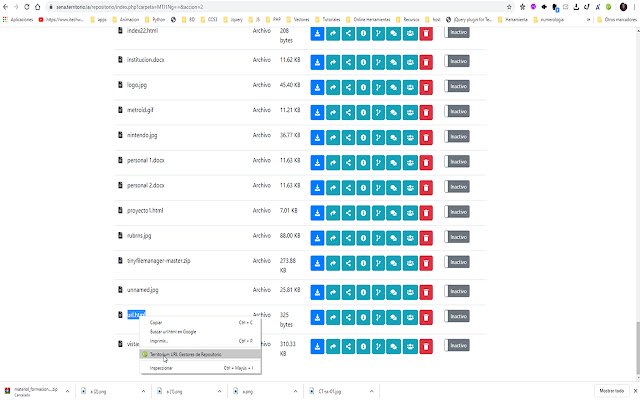Go to the browser home page
Screen dimensions: 640x400
38,7
